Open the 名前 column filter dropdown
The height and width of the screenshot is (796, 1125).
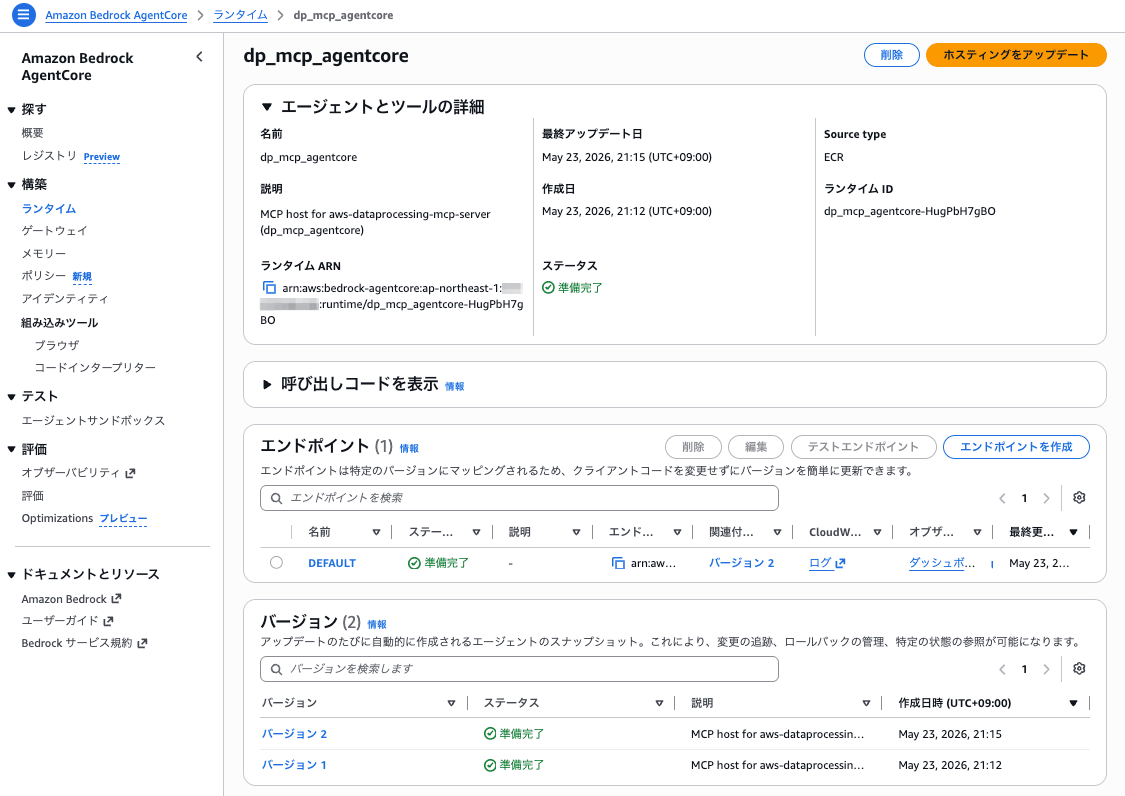376,532
